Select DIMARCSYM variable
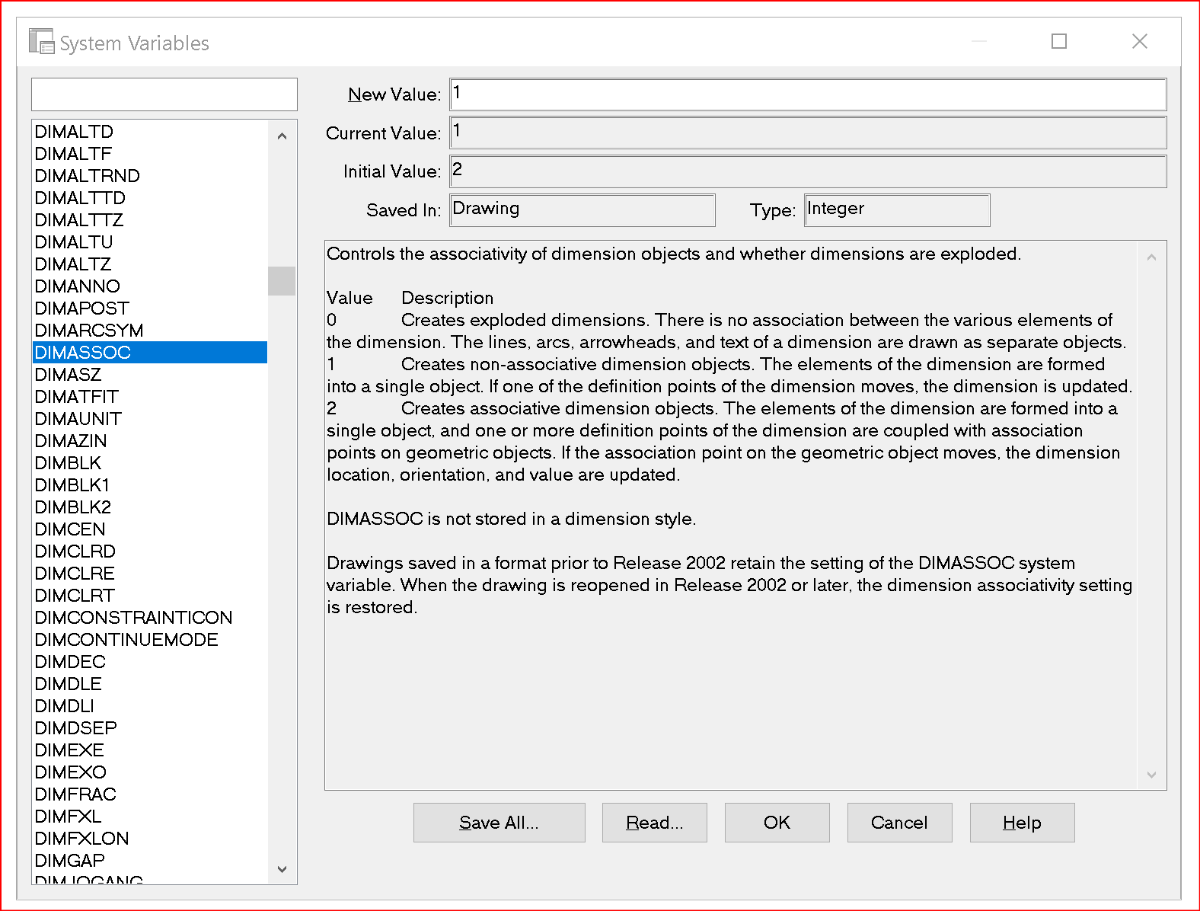This screenshot has width=1200, height=911. click(149, 330)
